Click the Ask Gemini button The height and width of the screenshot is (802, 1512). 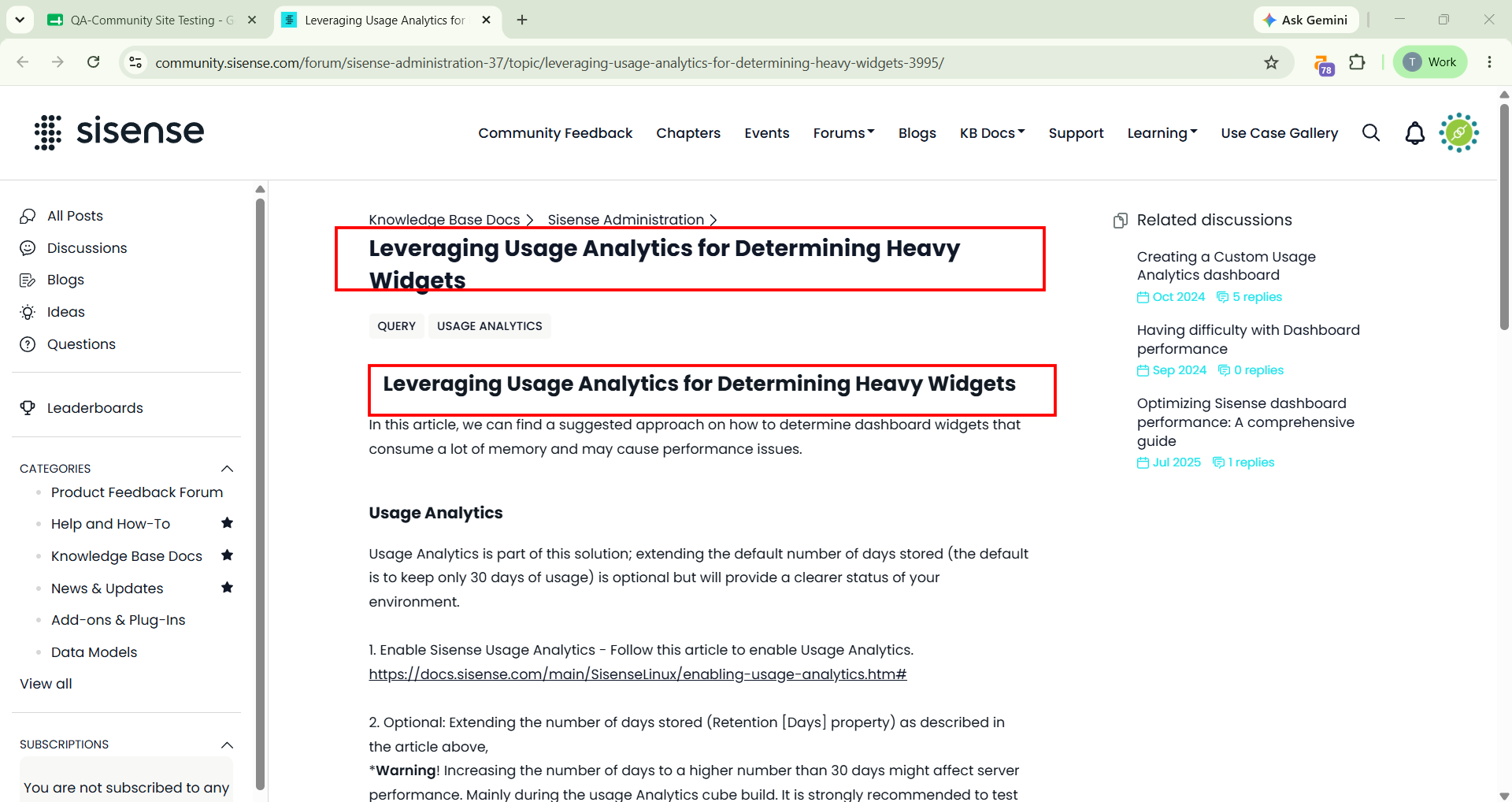point(1306,20)
